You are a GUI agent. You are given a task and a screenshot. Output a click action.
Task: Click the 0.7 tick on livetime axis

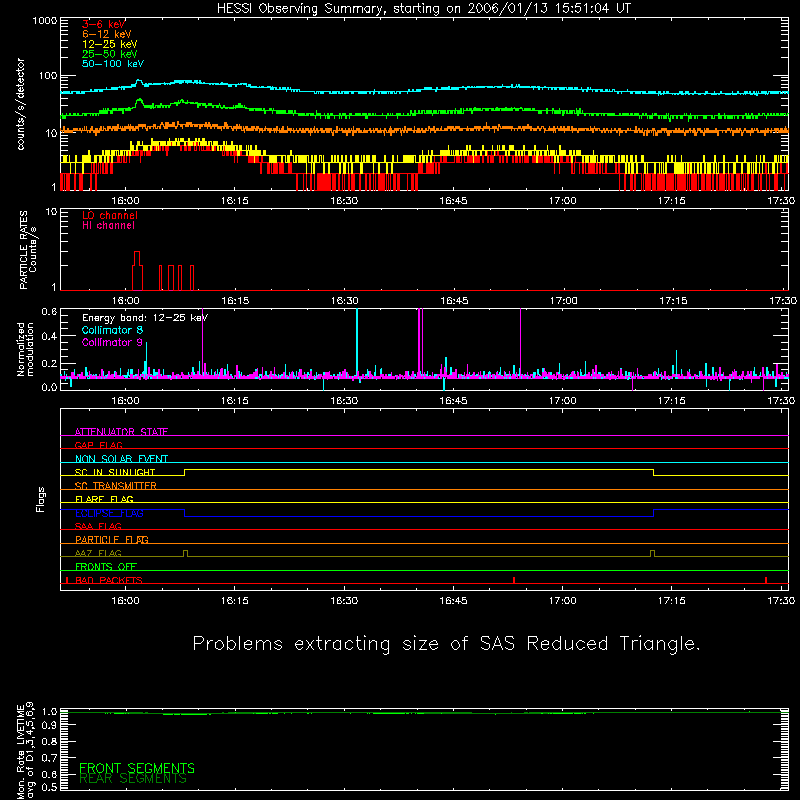click(49, 758)
